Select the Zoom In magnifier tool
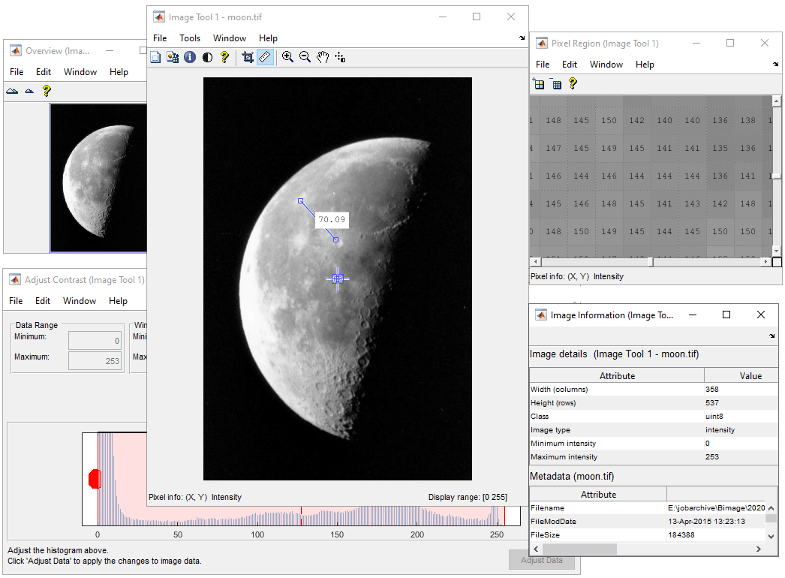This screenshot has width=785, height=578. click(288, 57)
